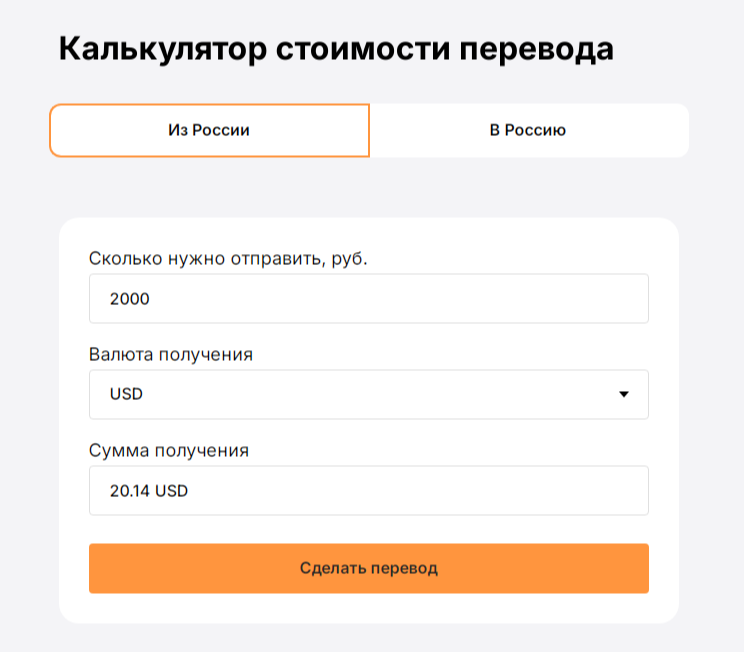This screenshot has width=744, height=652.
Task: Select the «В Россию» transfer direction
Action: 528,130
